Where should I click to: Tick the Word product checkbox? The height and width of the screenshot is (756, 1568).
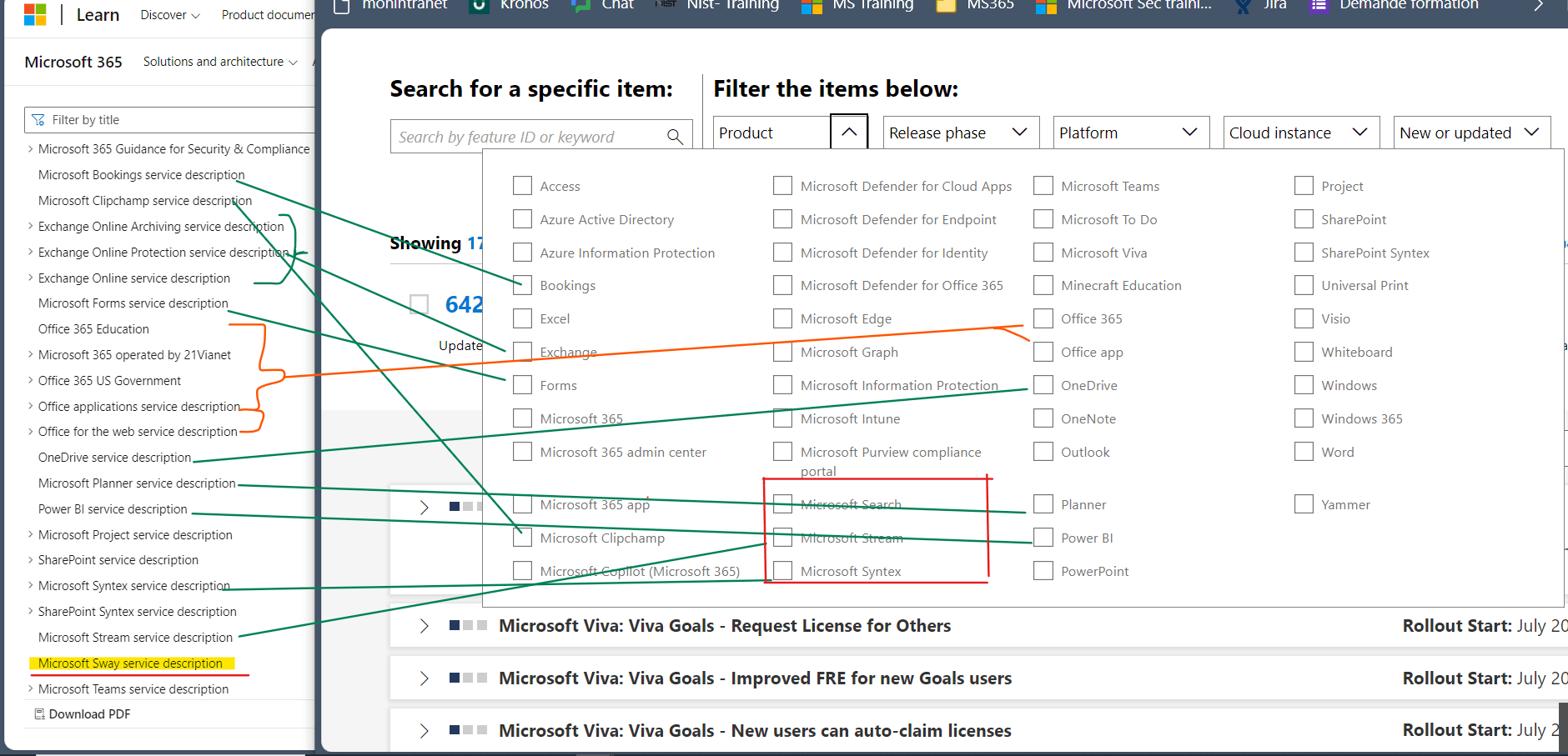point(1304,452)
